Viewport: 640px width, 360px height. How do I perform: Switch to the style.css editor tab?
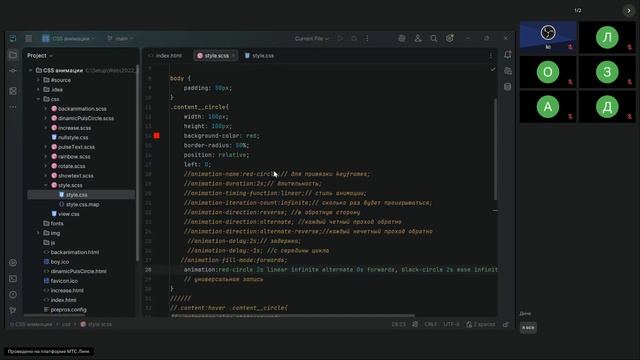point(260,56)
